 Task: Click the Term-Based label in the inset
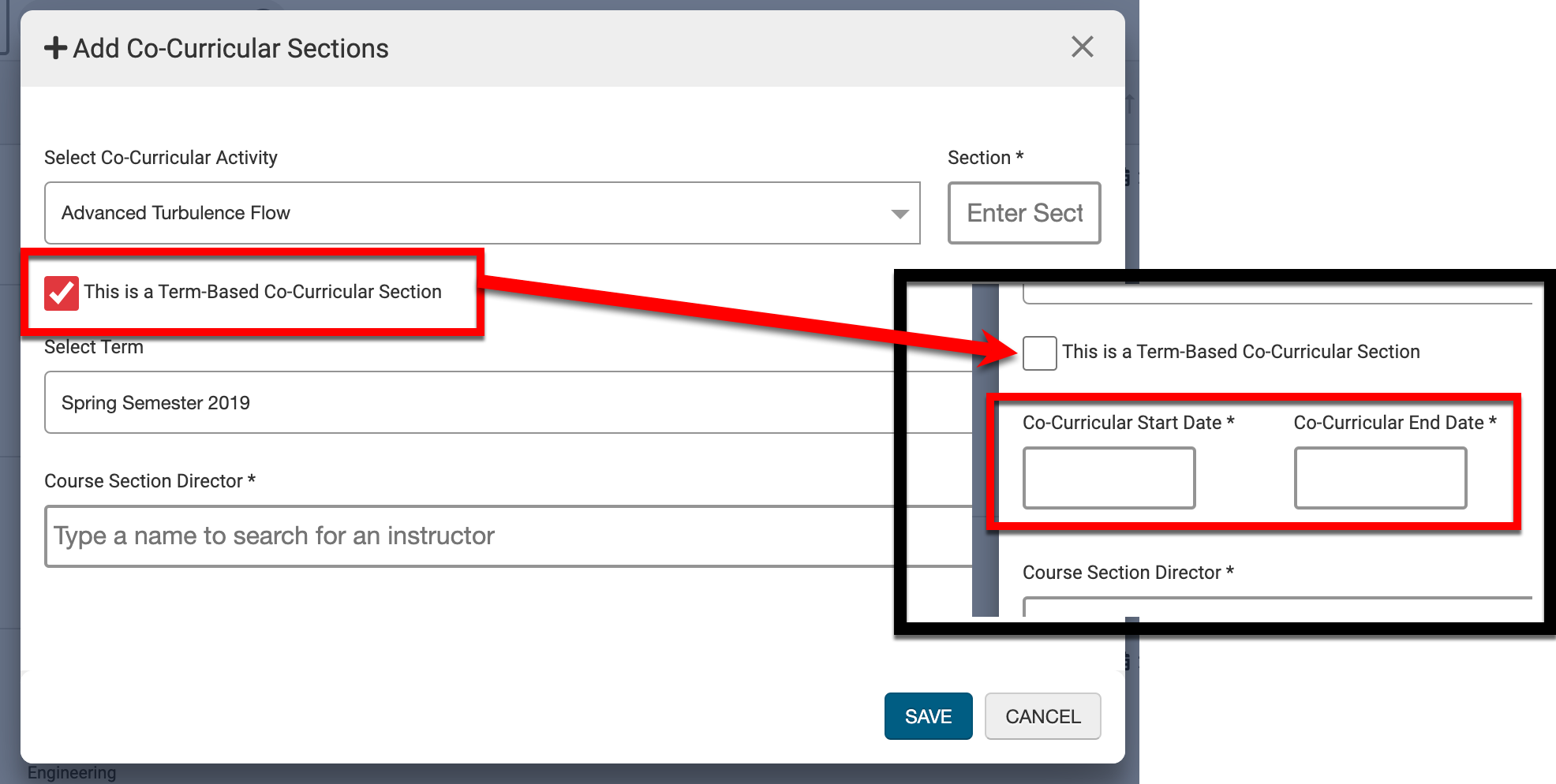point(1240,352)
